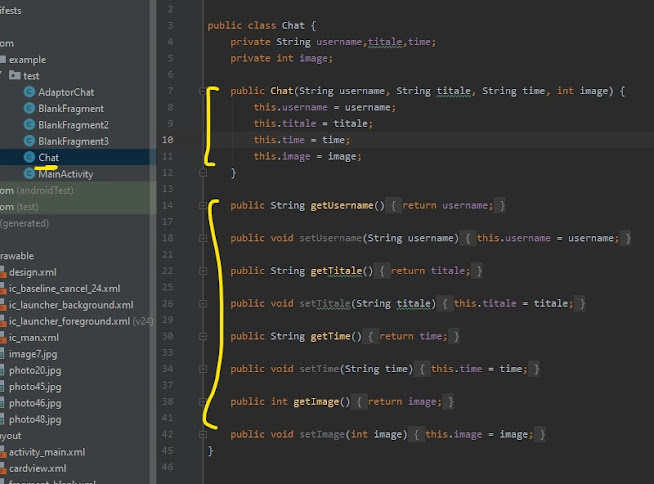Select the Chat class in project tree

coord(48,158)
